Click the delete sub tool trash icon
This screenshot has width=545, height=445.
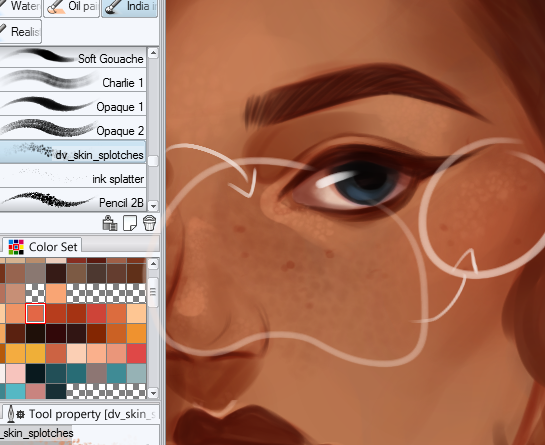coord(149,223)
